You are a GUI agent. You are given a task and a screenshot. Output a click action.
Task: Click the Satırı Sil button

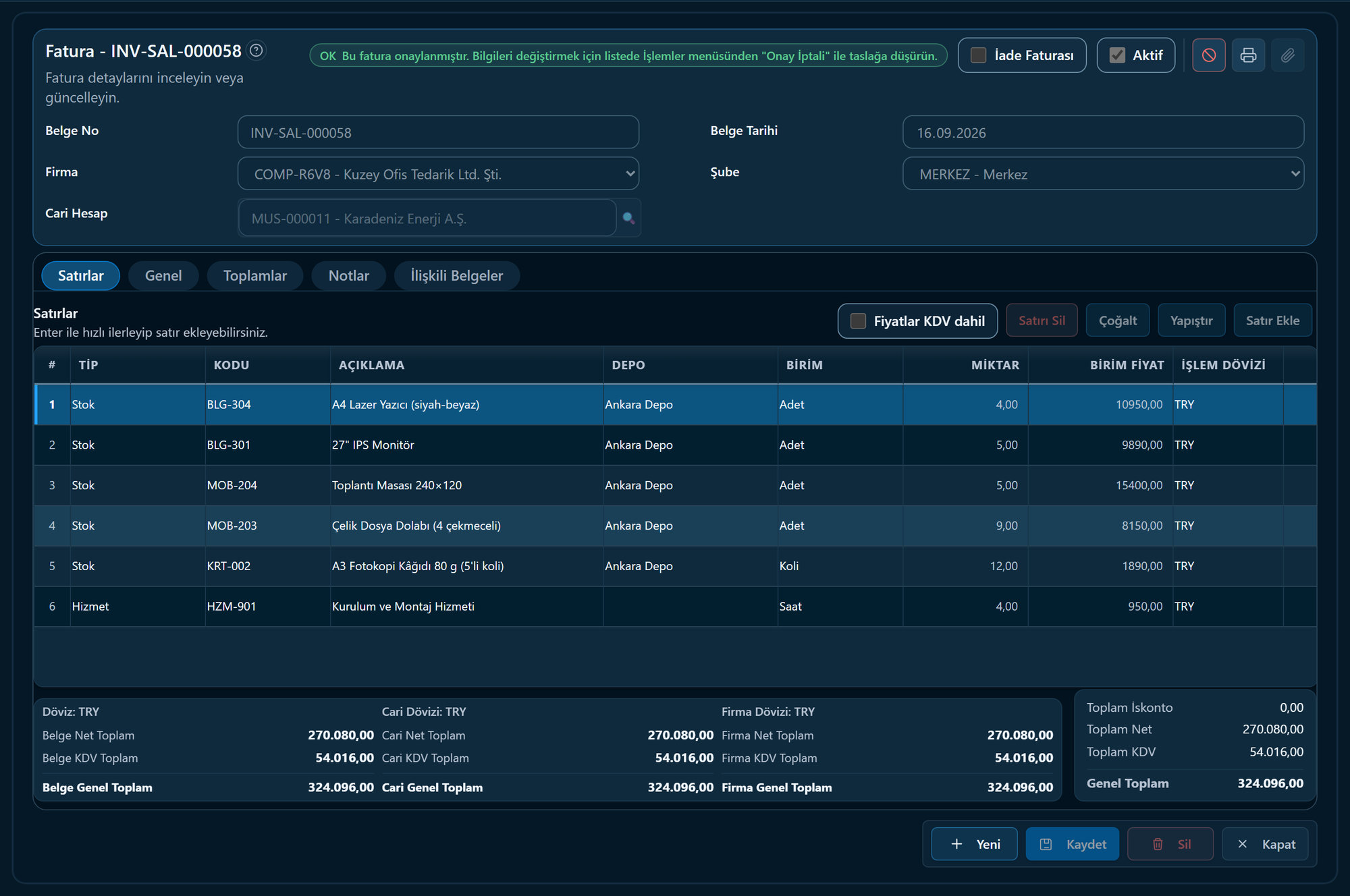[x=1042, y=320]
